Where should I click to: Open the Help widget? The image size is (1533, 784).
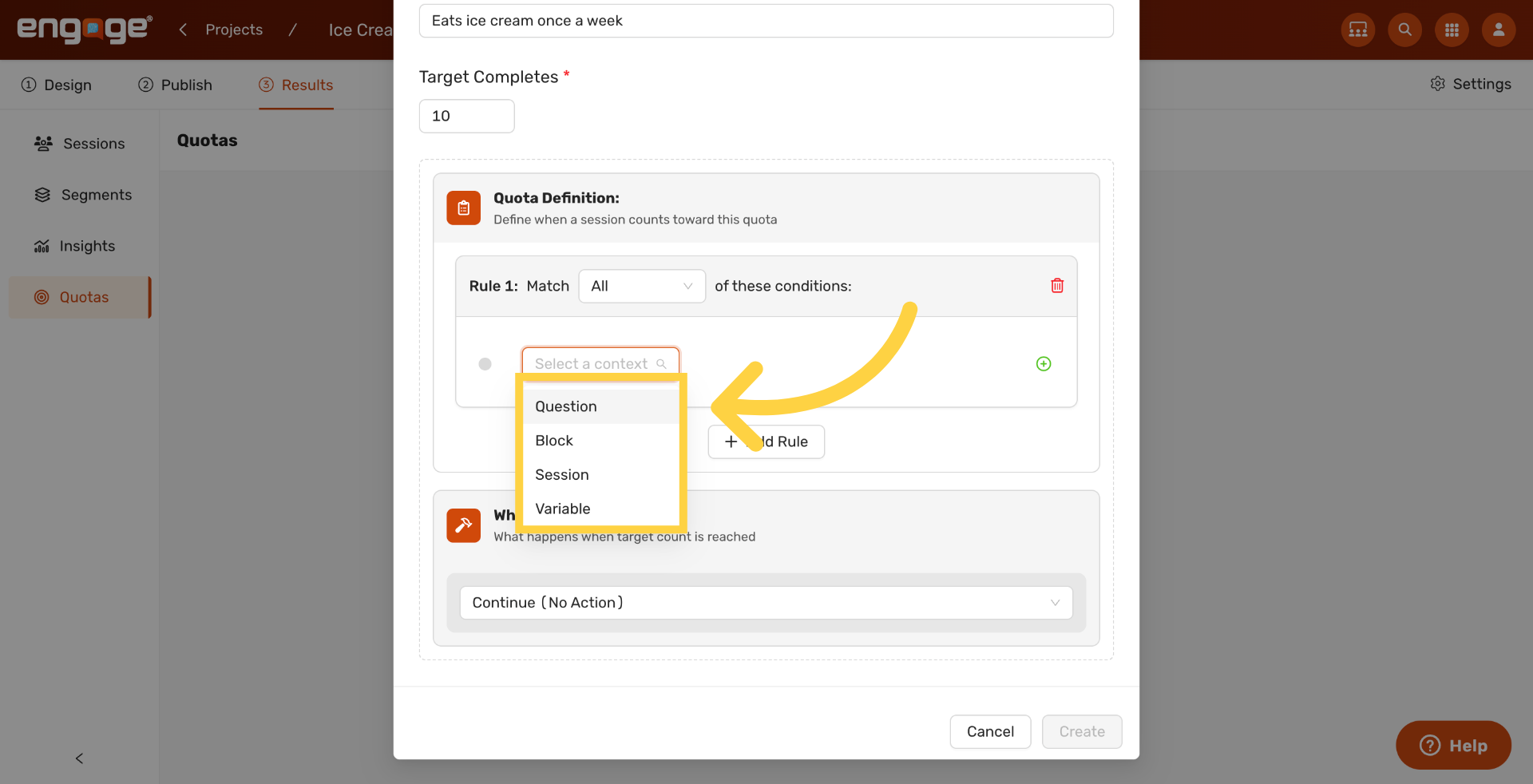click(x=1453, y=745)
